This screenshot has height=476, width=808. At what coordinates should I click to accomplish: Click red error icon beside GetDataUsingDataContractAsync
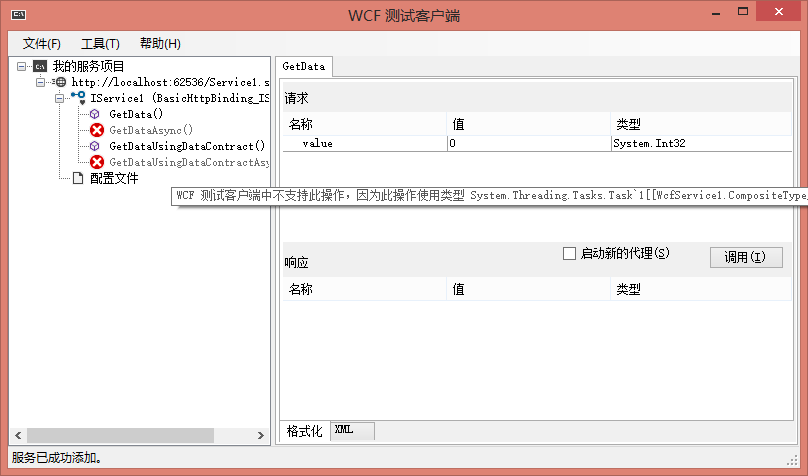coord(97,162)
